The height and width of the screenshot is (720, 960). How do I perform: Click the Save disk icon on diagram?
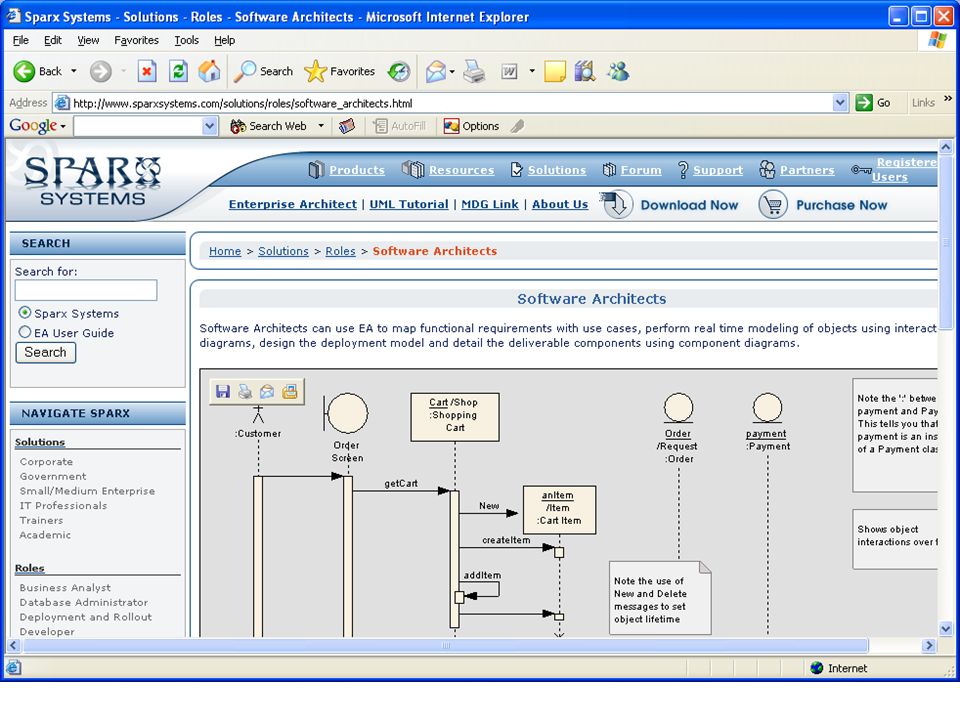point(223,392)
